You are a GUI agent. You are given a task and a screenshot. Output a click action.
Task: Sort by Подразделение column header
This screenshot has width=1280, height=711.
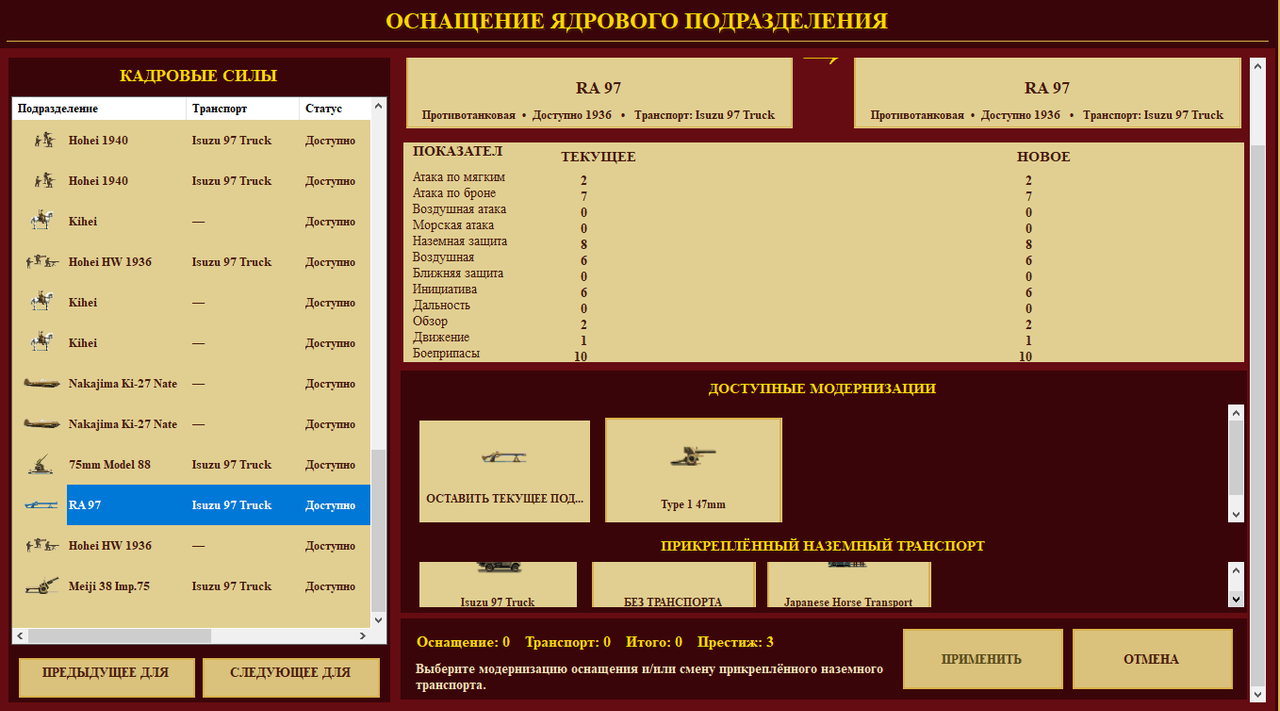(x=99, y=108)
